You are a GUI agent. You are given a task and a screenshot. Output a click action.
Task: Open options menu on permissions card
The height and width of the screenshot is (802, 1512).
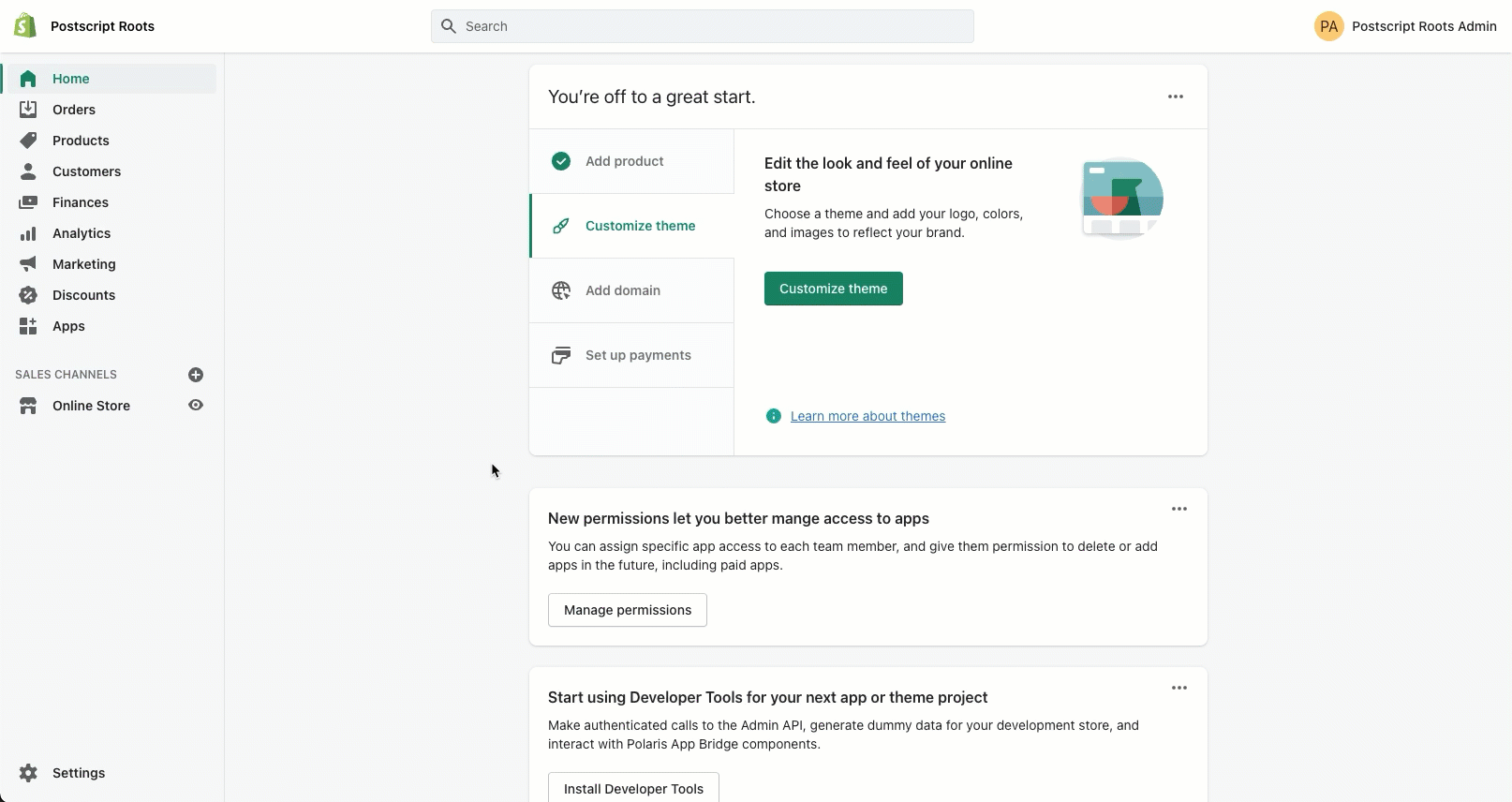pos(1179,509)
